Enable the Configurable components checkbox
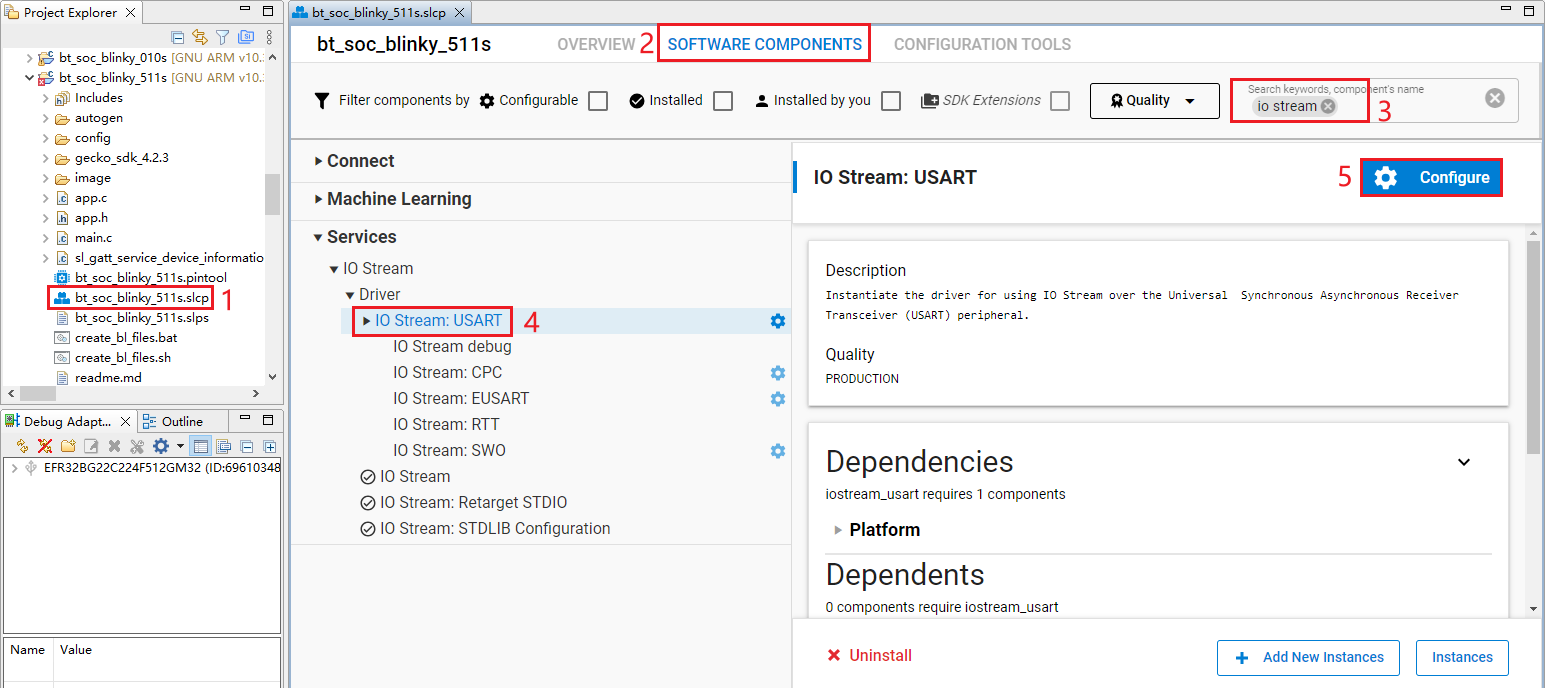 click(597, 100)
